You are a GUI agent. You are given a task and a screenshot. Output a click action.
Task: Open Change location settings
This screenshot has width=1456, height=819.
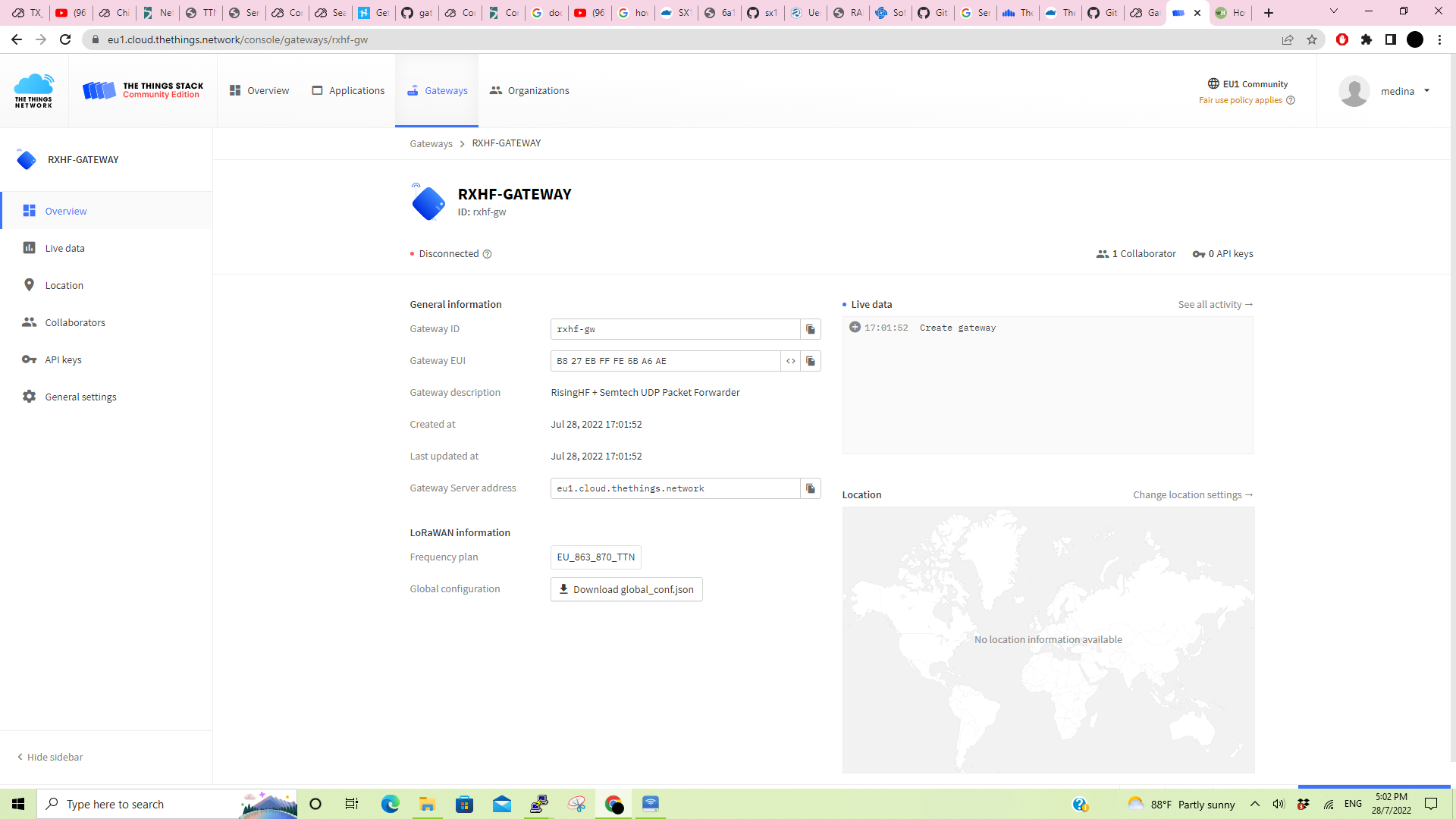pyautogui.click(x=1192, y=494)
